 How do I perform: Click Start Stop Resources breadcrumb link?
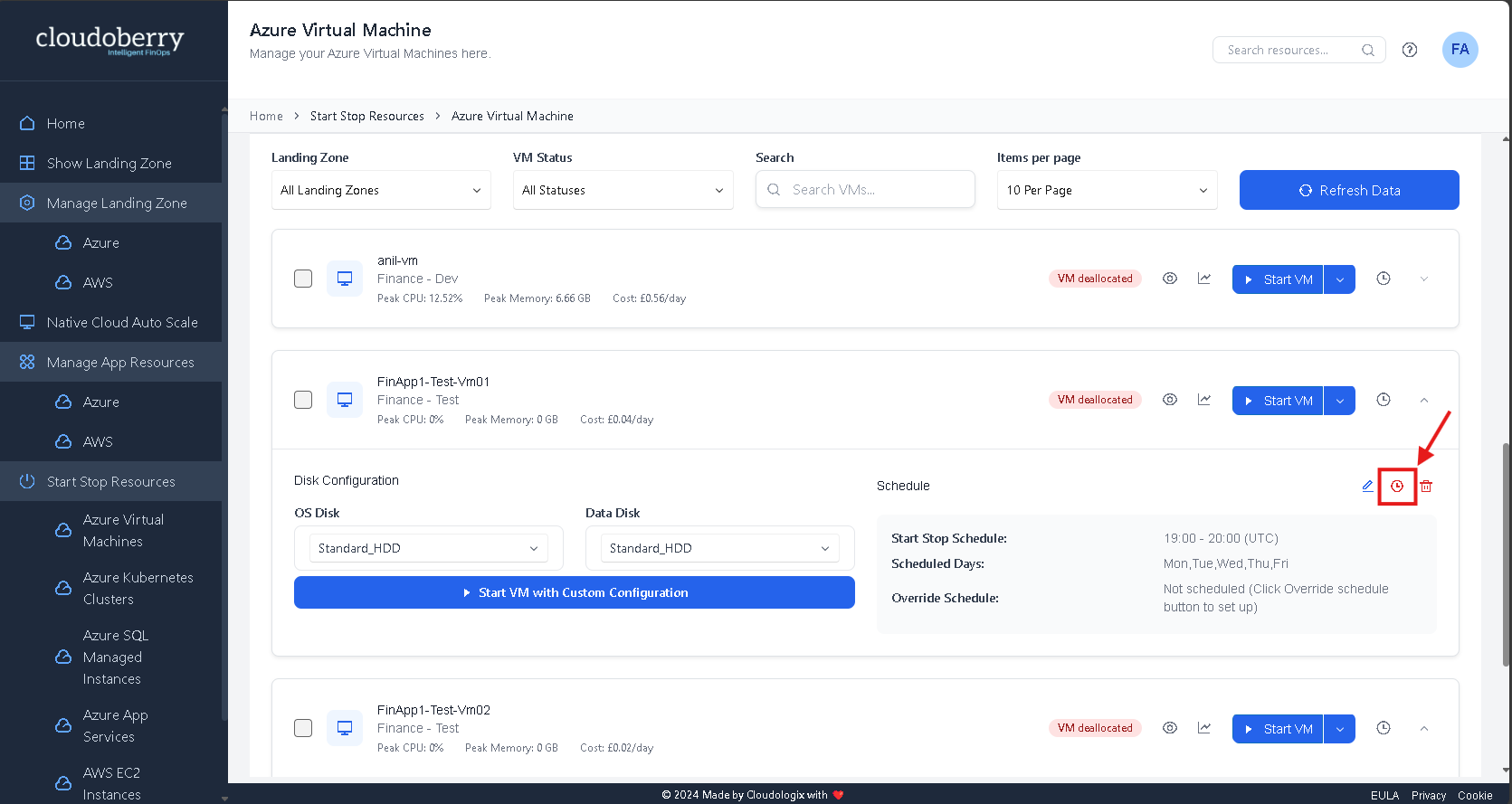366,116
